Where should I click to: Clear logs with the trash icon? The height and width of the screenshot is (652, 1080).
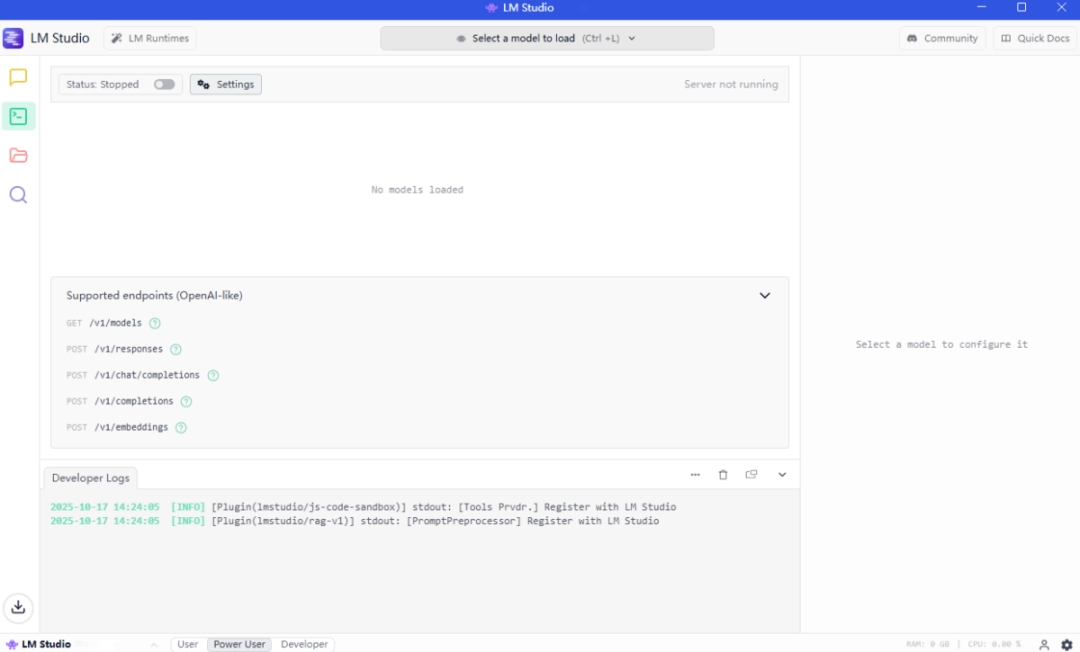point(723,474)
